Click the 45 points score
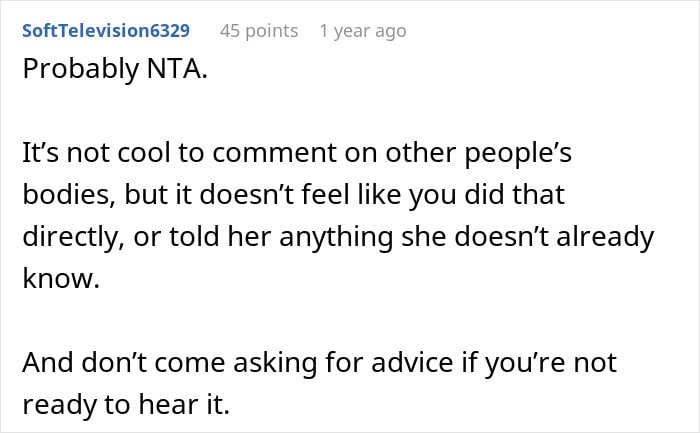700x433 pixels. [x=259, y=31]
